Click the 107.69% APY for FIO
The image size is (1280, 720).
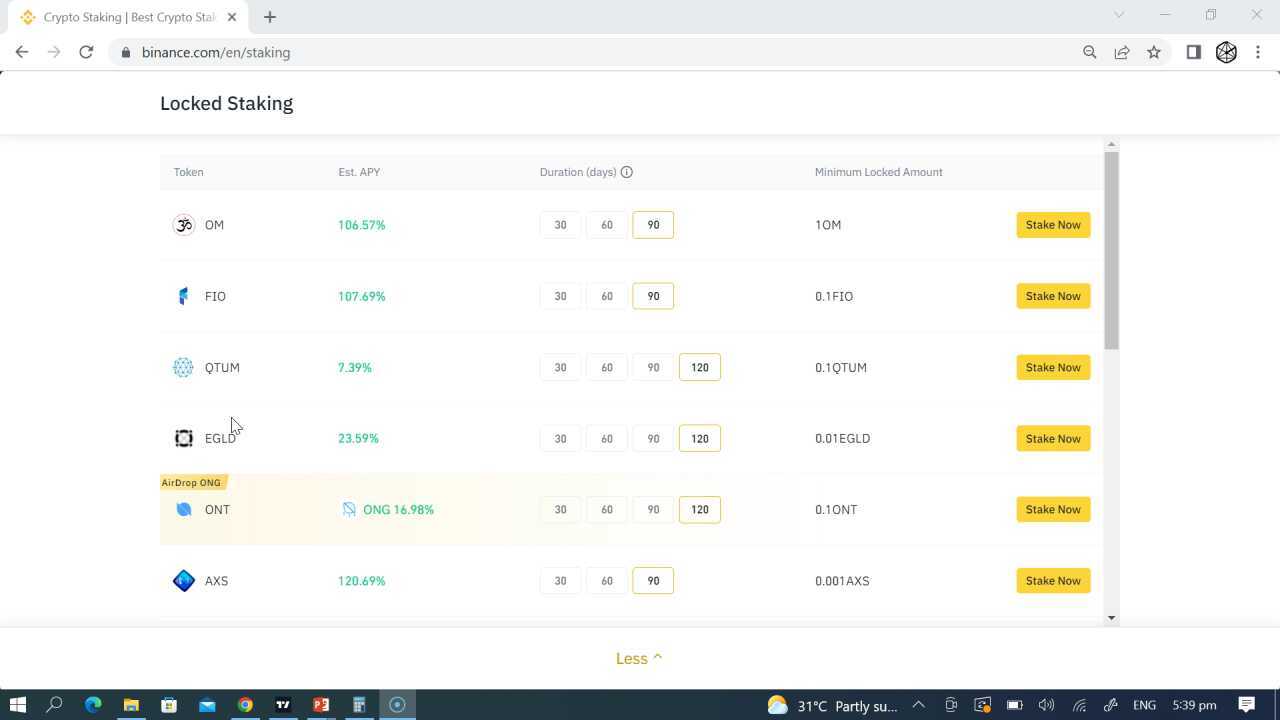pos(361,296)
